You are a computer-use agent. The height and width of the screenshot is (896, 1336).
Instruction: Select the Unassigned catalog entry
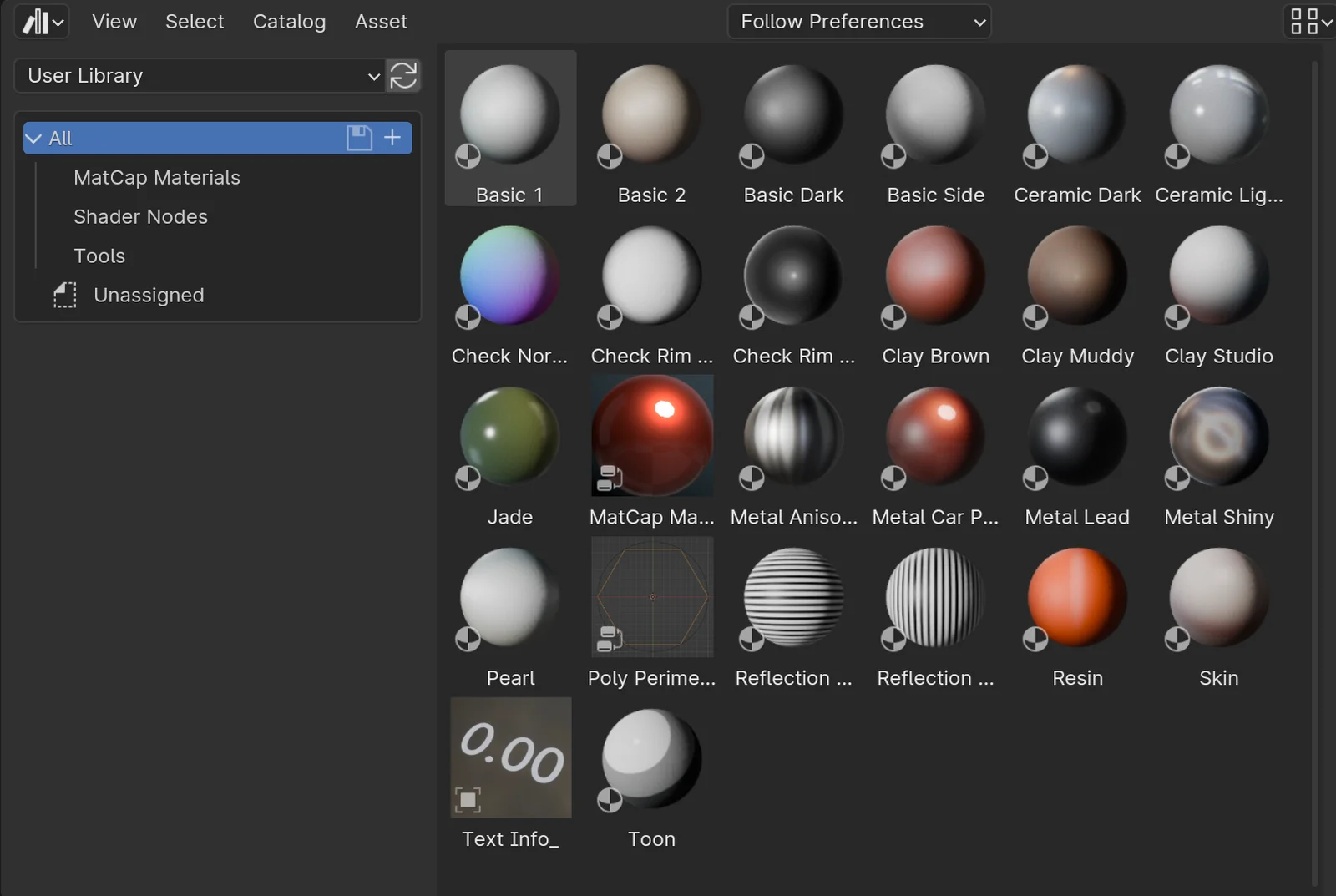[x=149, y=296]
